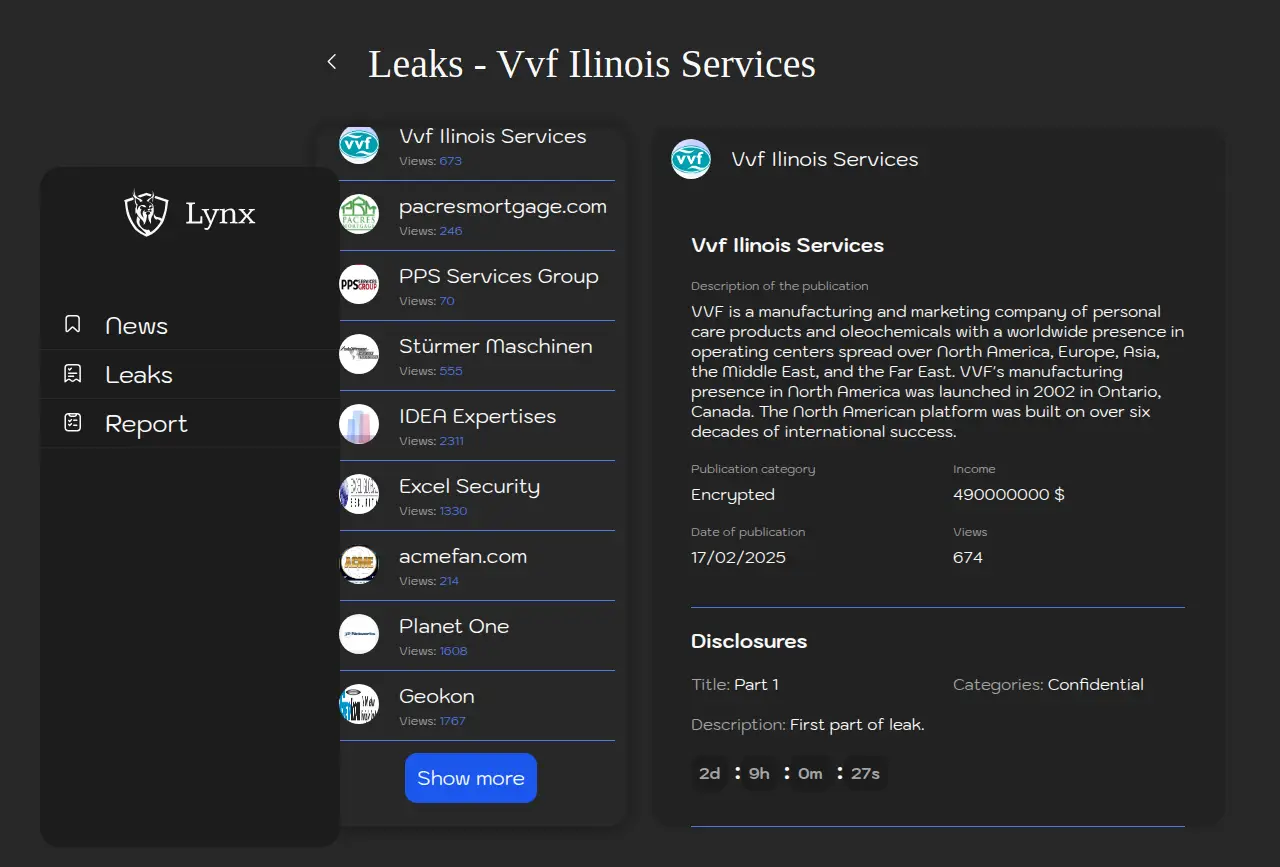The image size is (1280, 867).
Task: Click the VVF logo in detail header
Action: (691, 159)
